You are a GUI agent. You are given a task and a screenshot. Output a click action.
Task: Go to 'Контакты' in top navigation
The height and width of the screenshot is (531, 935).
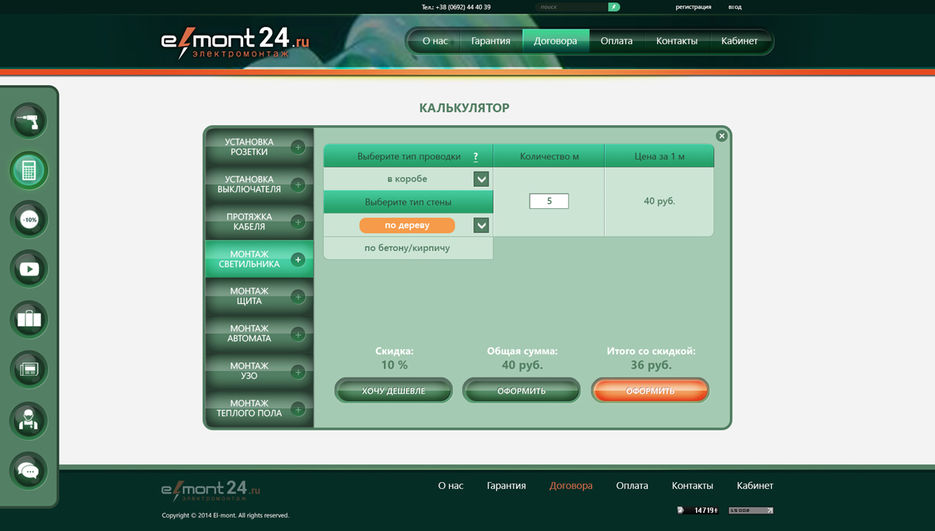pyautogui.click(x=677, y=42)
